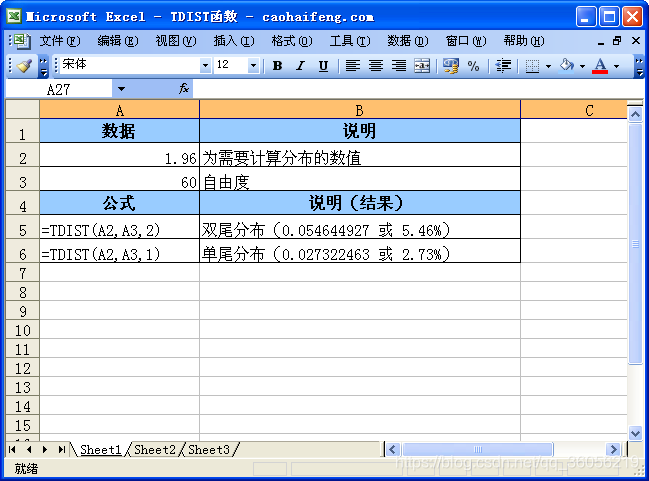This screenshot has height=481, width=649.
Task: Click the Borders icon
Action: click(x=532, y=66)
